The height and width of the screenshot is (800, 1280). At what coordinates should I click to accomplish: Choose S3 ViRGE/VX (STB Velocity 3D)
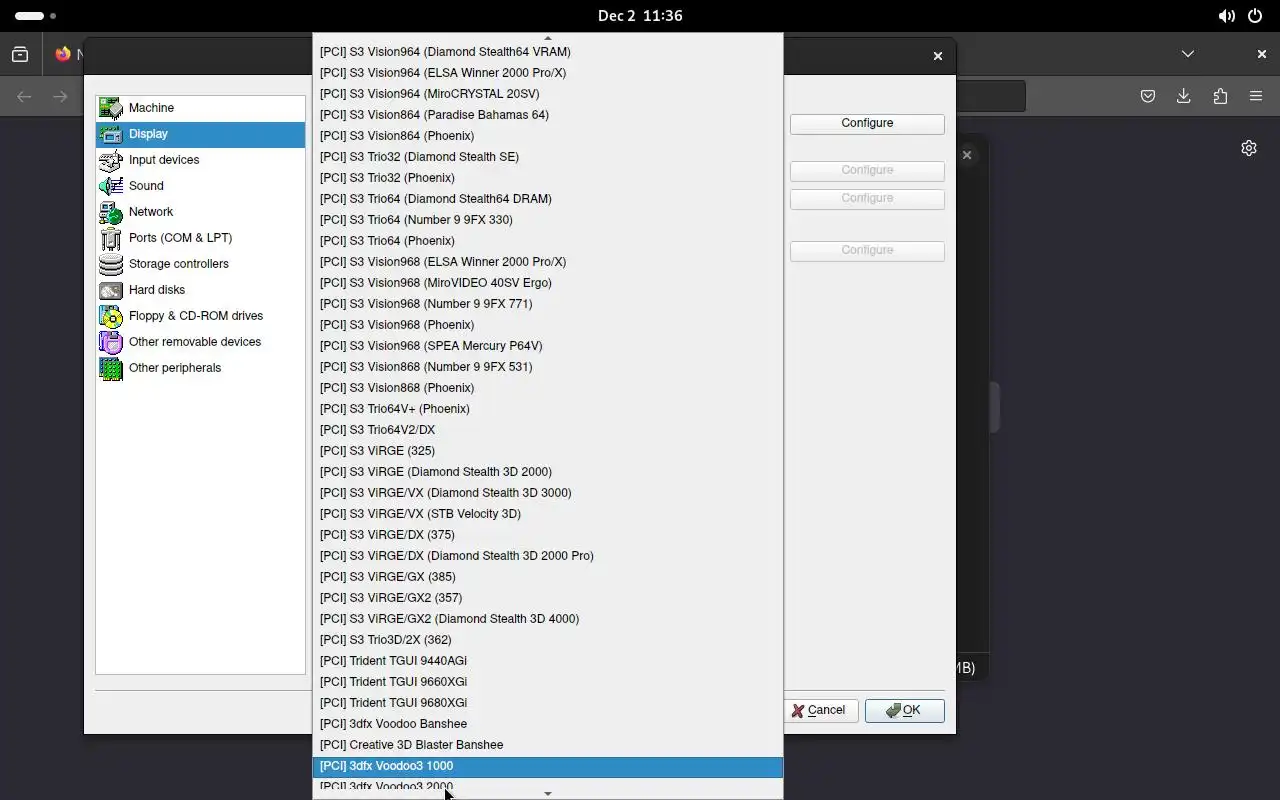point(547,514)
